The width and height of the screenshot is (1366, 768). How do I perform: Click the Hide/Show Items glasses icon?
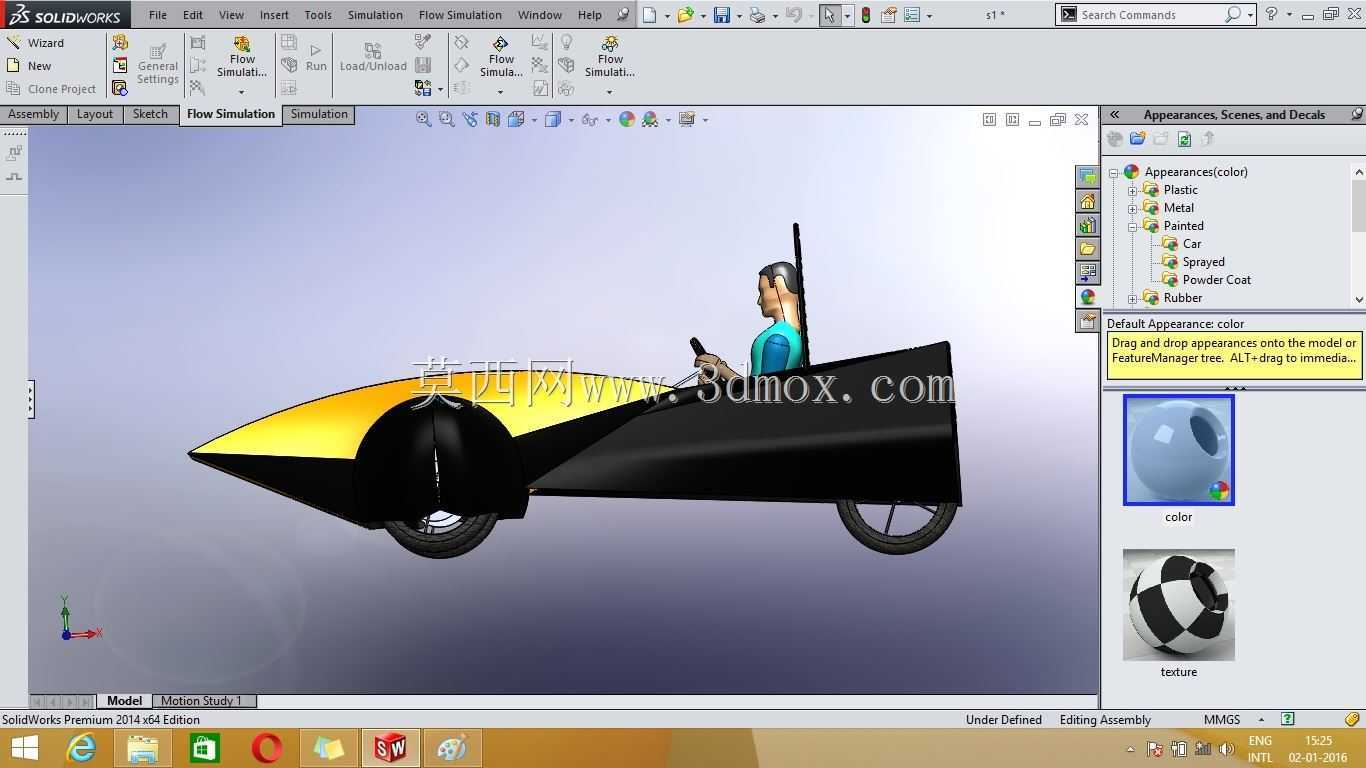[589, 119]
